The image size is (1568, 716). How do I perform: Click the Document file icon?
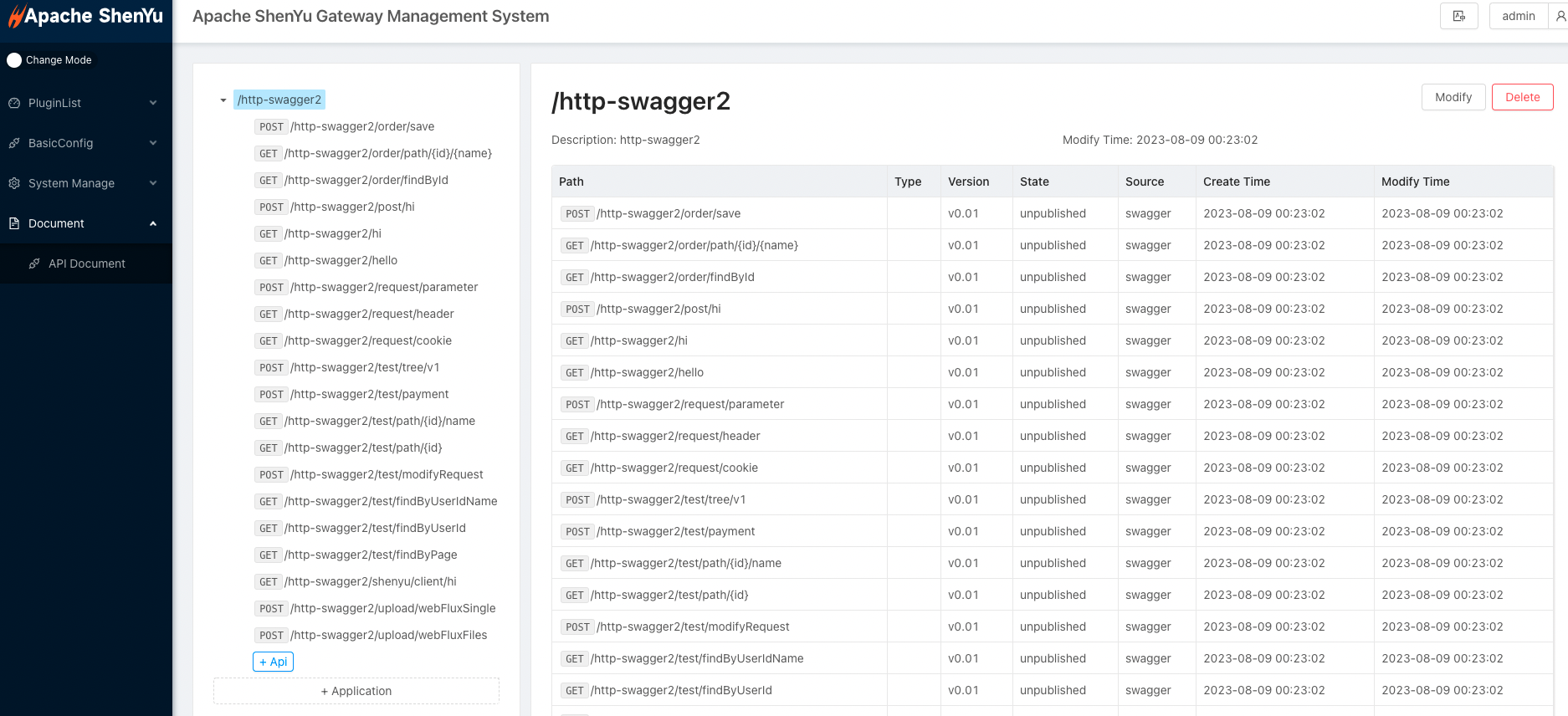pos(14,223)
